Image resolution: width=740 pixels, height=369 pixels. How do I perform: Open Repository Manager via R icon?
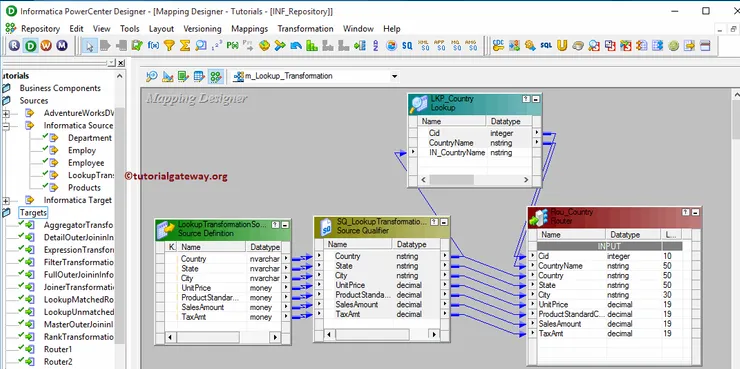click(15, 46)
